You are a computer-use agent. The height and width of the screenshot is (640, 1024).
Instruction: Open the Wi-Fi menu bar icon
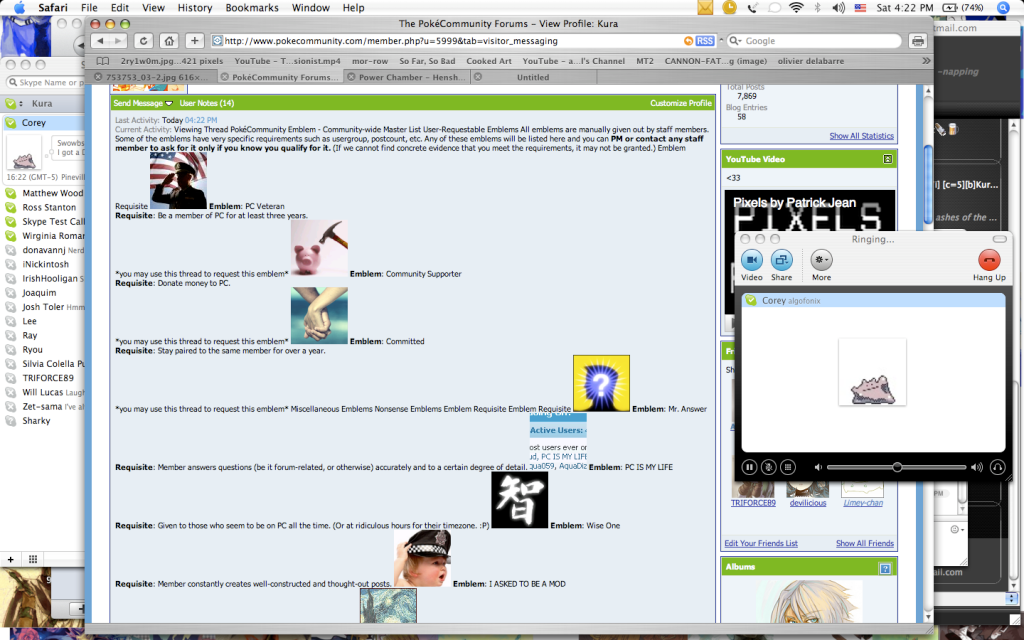[x=796, y=8]
